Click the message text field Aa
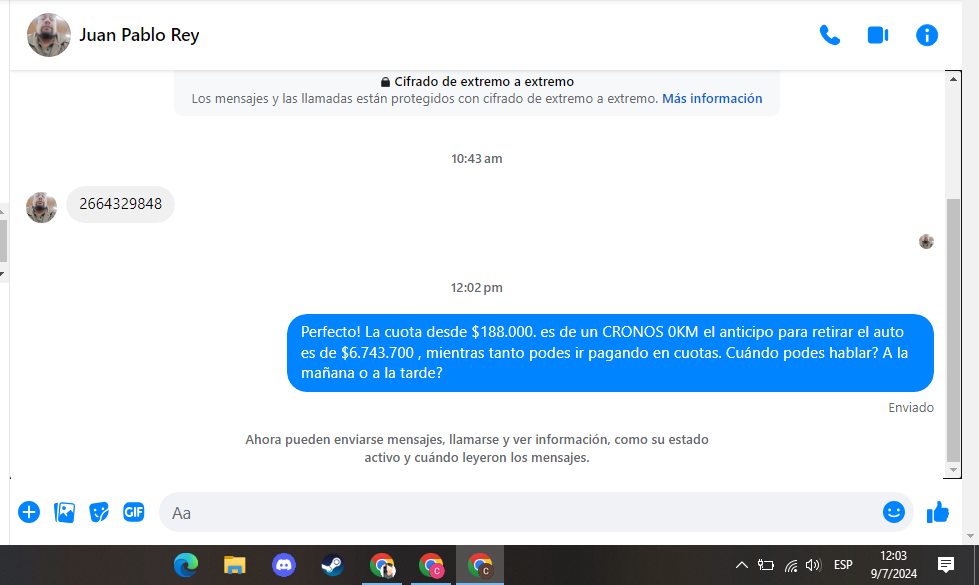Image resolution: width=979 pixels, height=585 pixels. (520, 512)
